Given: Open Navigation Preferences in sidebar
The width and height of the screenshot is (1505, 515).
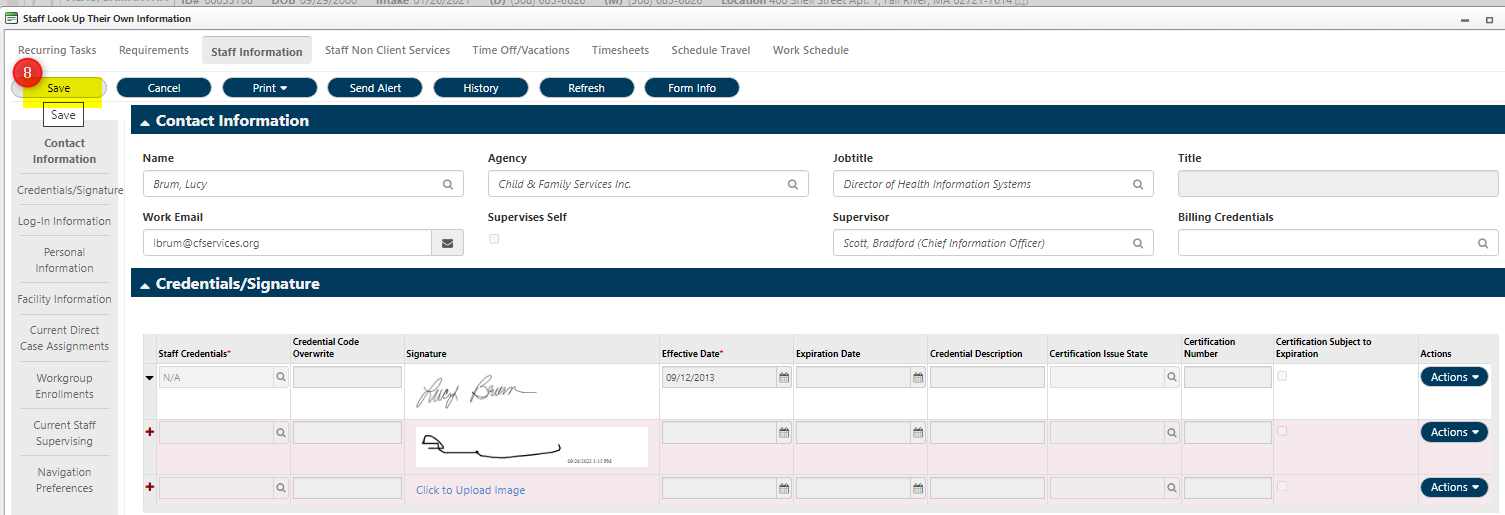Looking at the screenshot, I should (x=64, y=480).
